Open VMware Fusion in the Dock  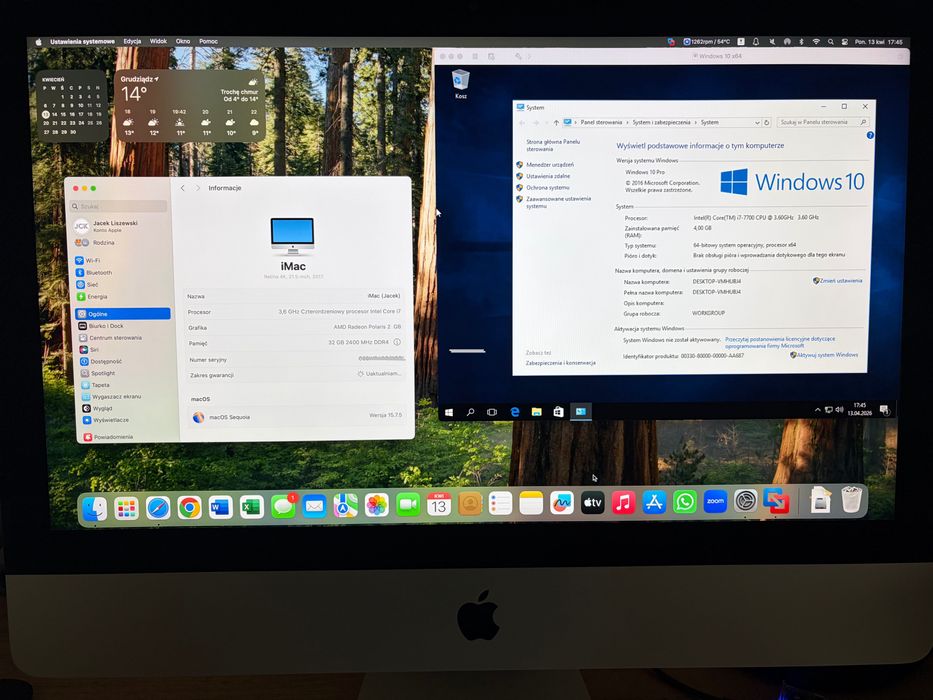[x=777, y=501]
